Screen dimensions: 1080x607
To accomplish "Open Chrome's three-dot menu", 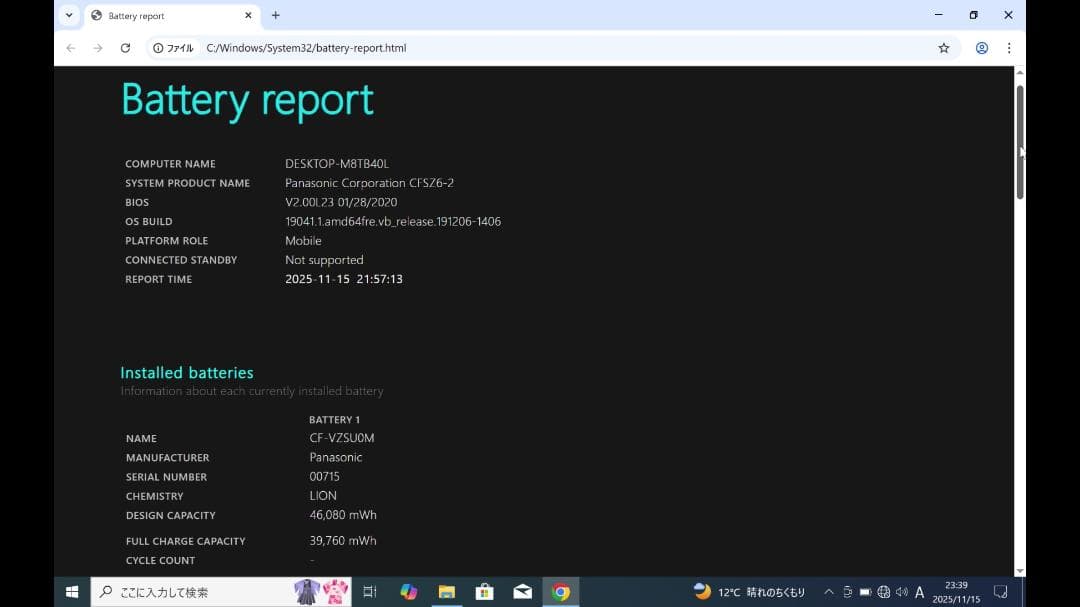I will pyautogui.click(x=1008, y=48).
